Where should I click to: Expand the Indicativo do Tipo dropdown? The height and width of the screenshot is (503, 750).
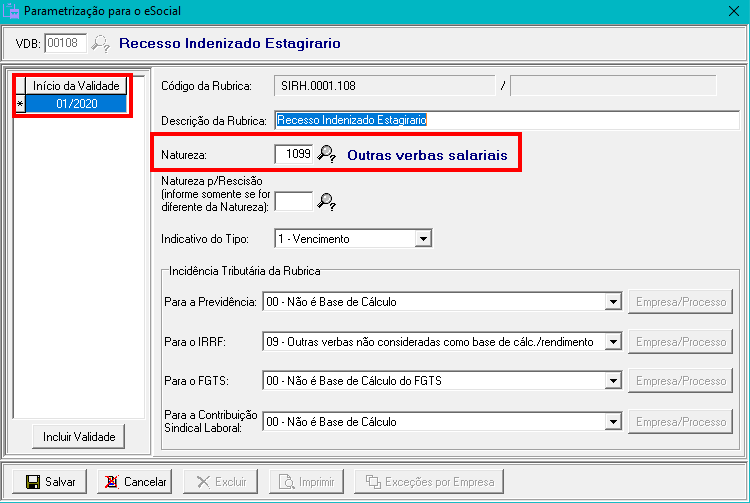423,239
